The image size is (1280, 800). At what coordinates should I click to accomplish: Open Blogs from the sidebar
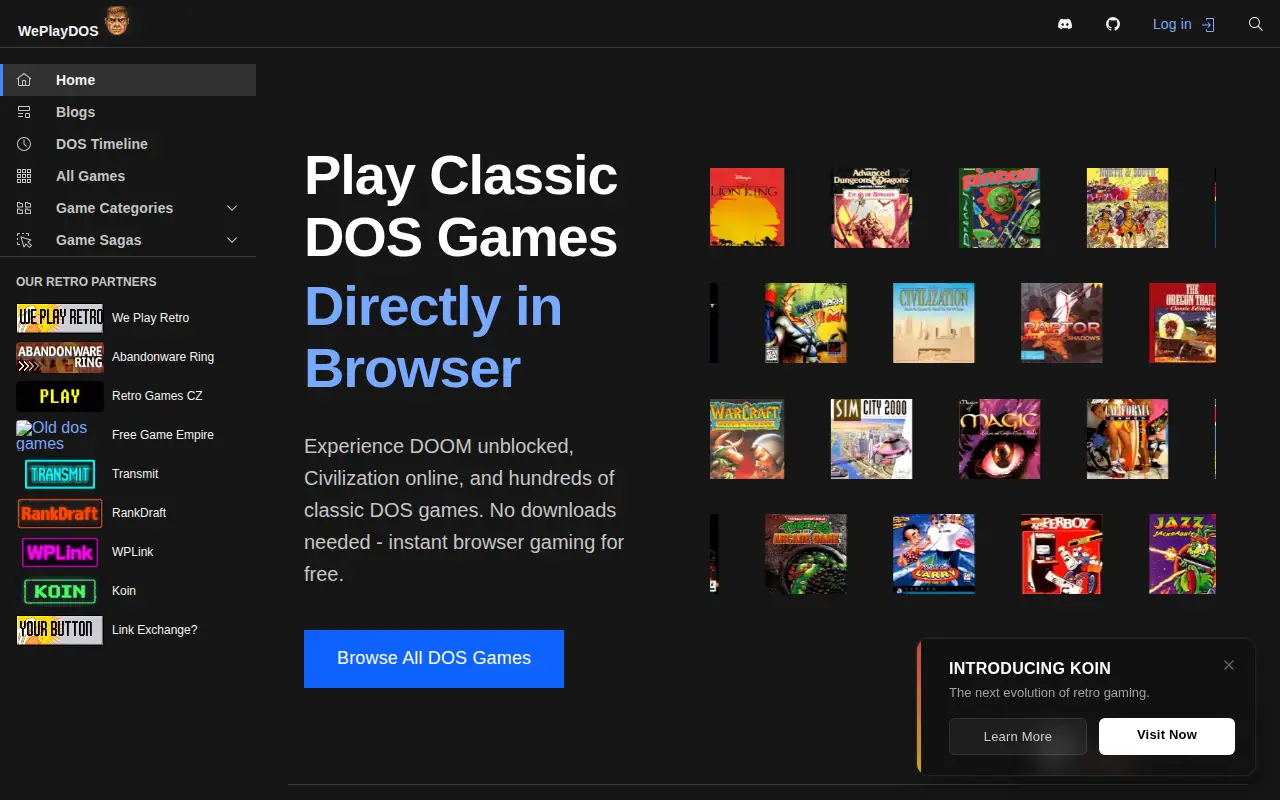(x=128, y=112)
